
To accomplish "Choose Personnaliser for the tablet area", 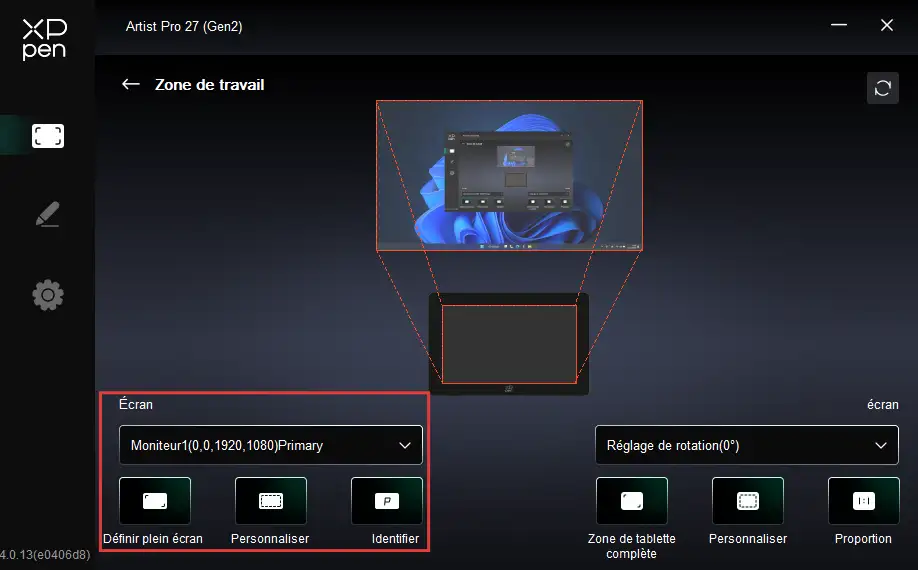I will click(747, 501).
